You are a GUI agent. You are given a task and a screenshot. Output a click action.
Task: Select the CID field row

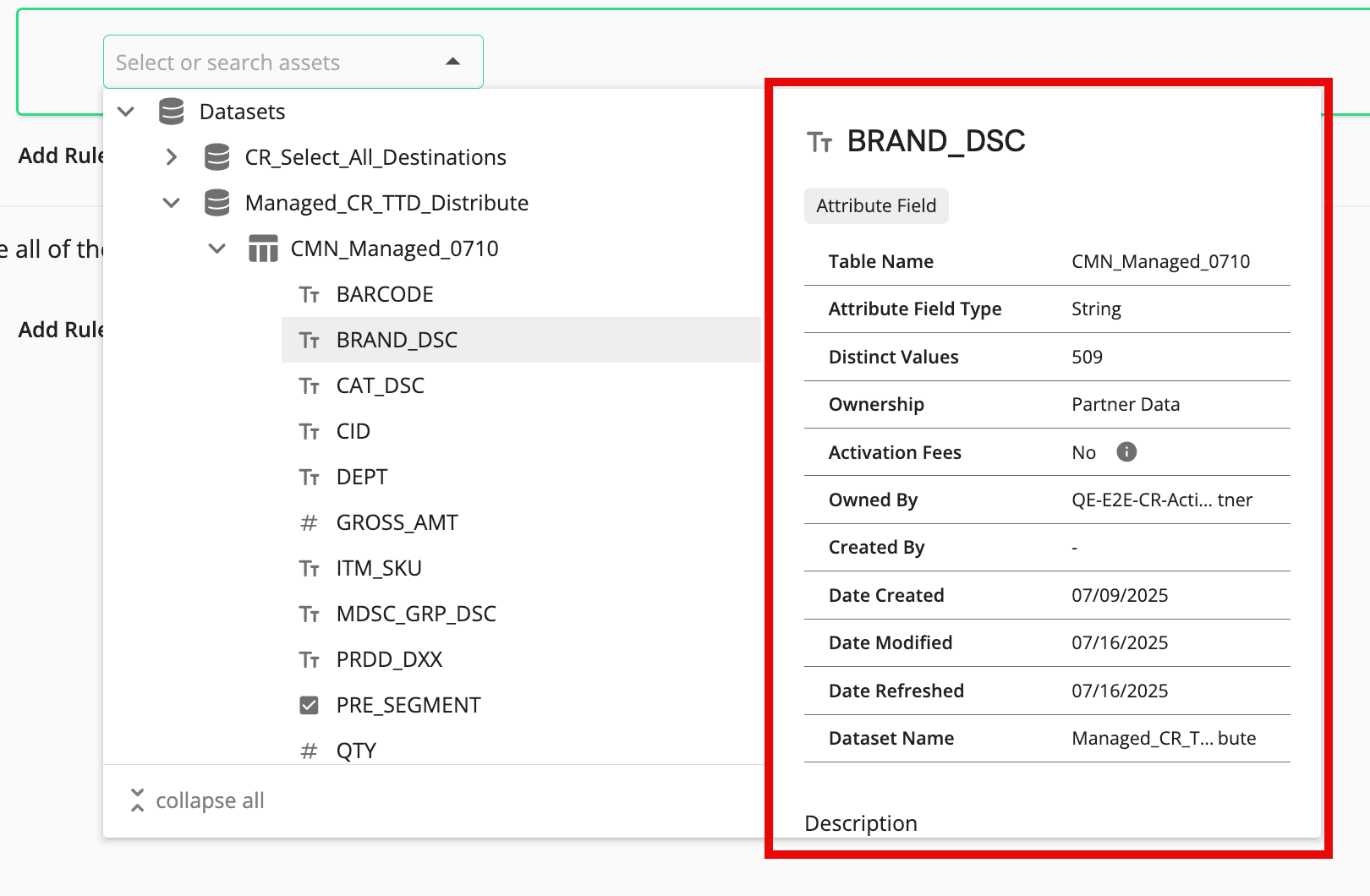click(x=521, y=431)
